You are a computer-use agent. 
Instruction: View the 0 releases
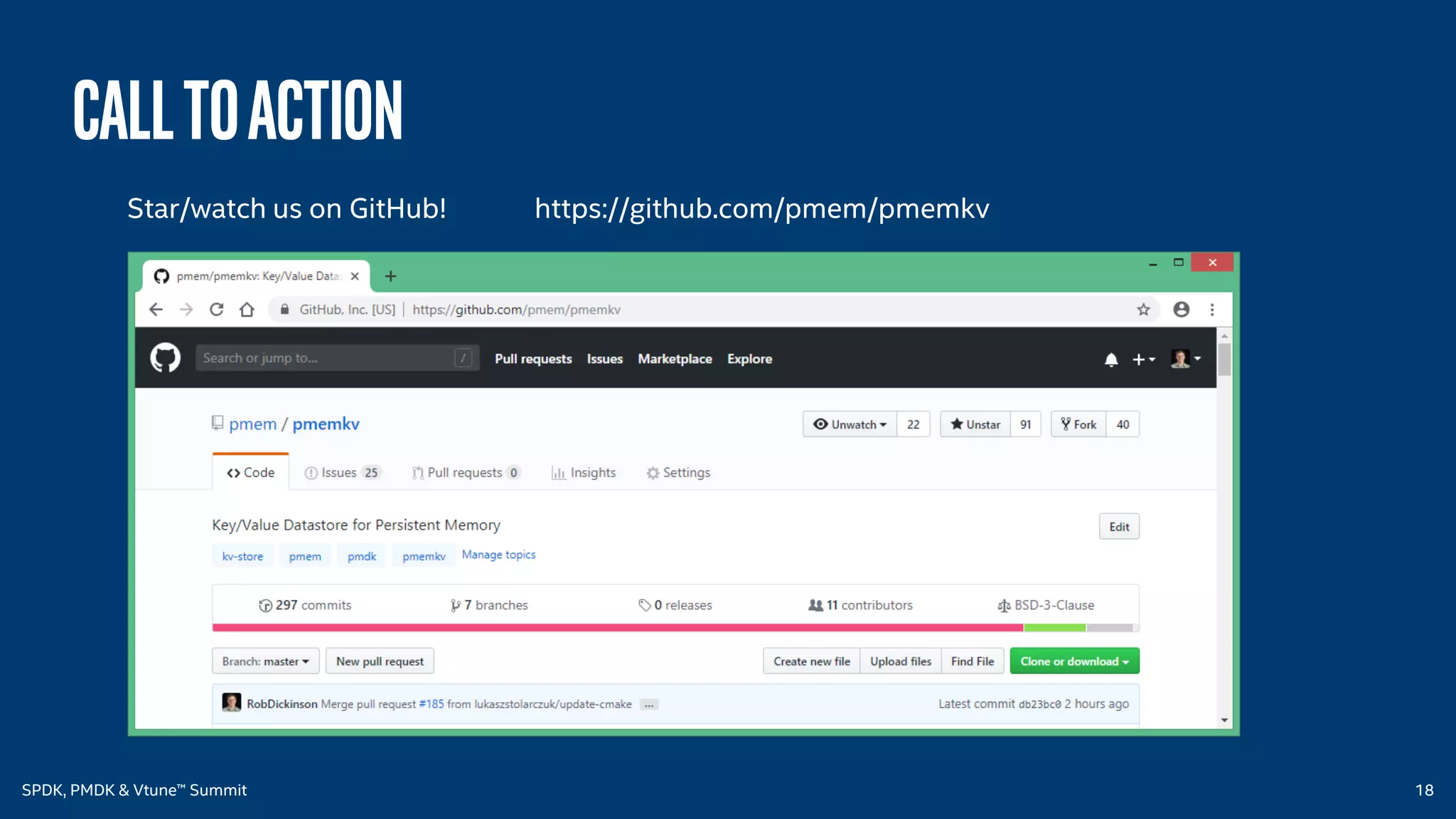pyautogui.click(x=675, y=605)
